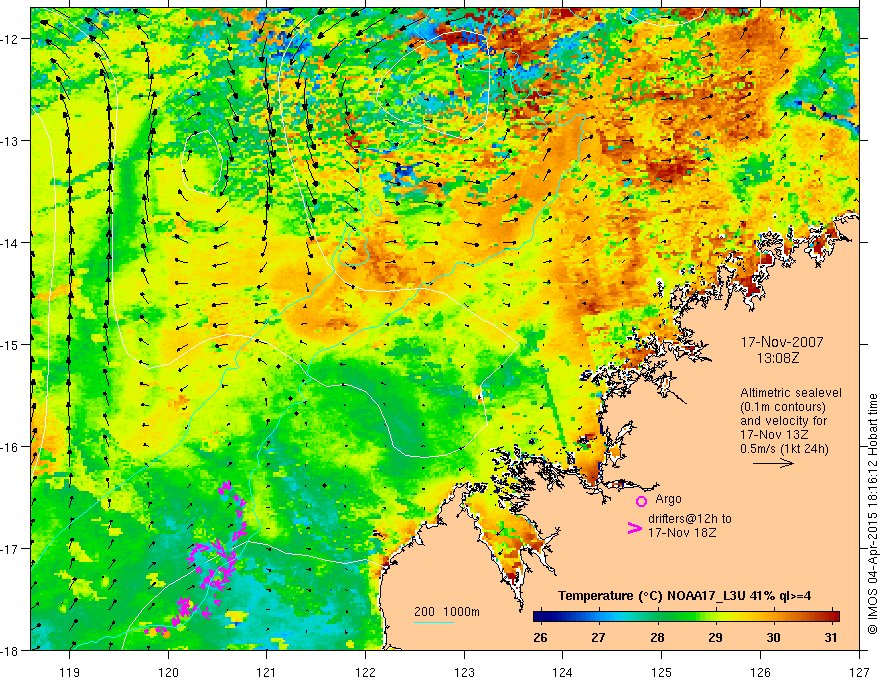Click latitude axis label -17
This screenshot has height=680, width=880.
tap(11, 549)
